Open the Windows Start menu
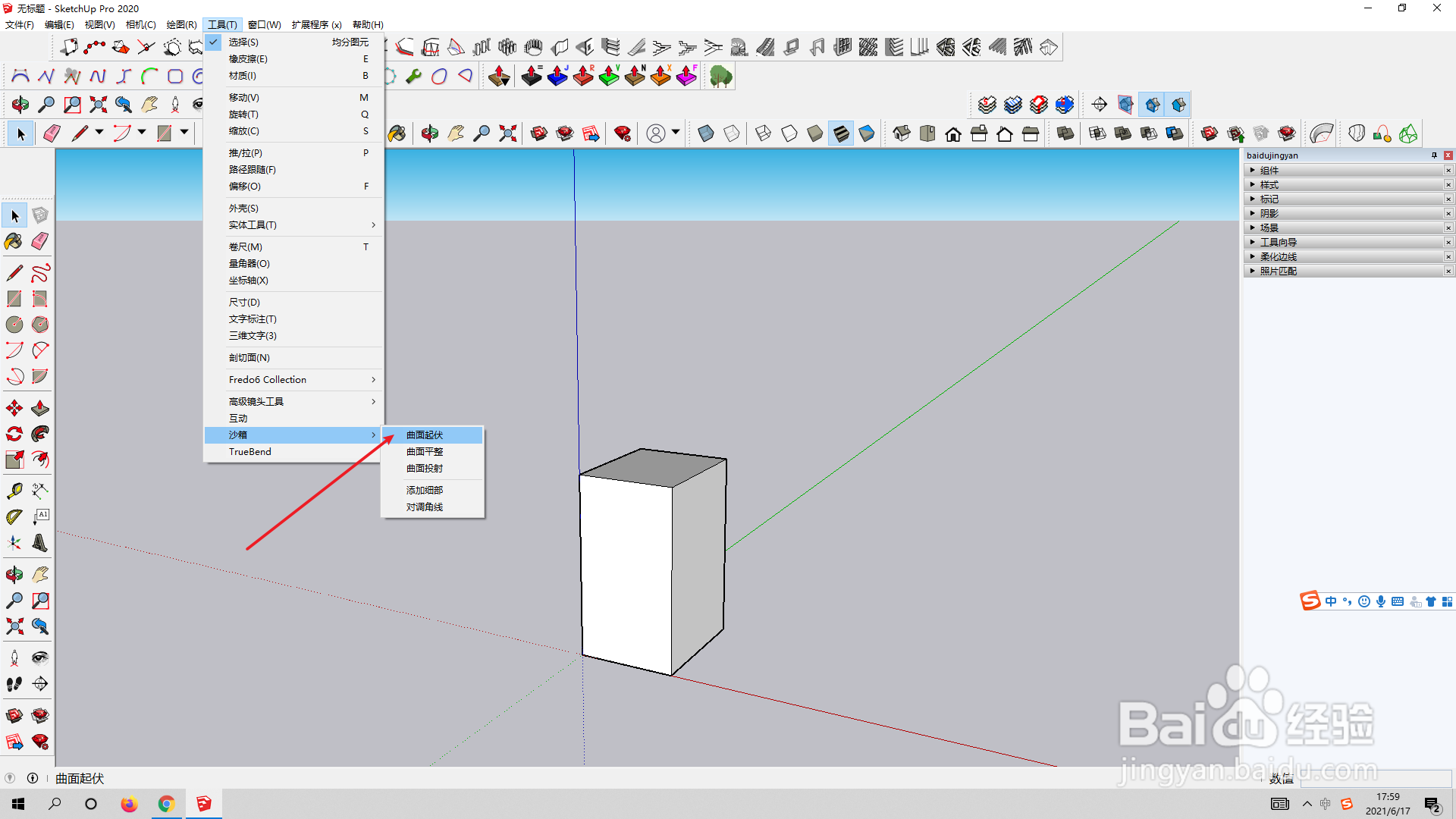The width and height of the screenshot is (1456, 819). [x=18, y=804]
